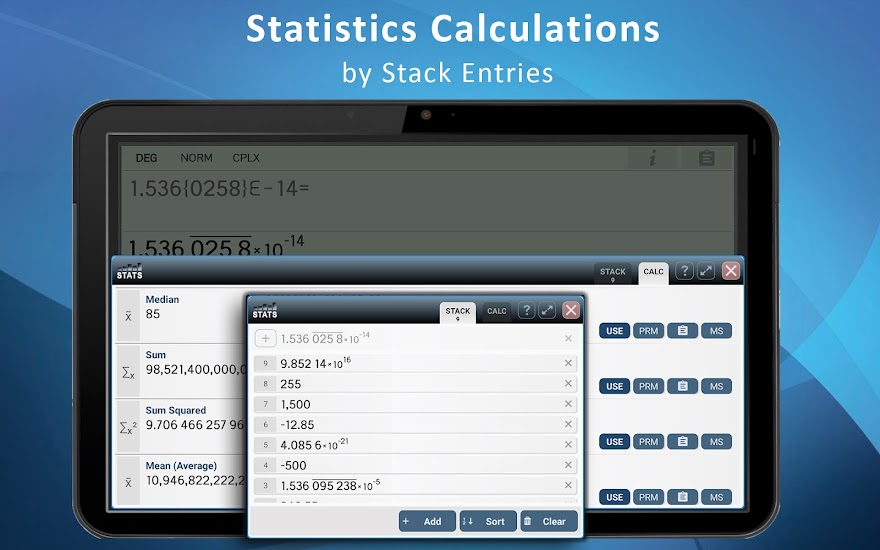The image size is (880, 550).
Task: Switch to CALC tab in front window
Action: (497, 311)
